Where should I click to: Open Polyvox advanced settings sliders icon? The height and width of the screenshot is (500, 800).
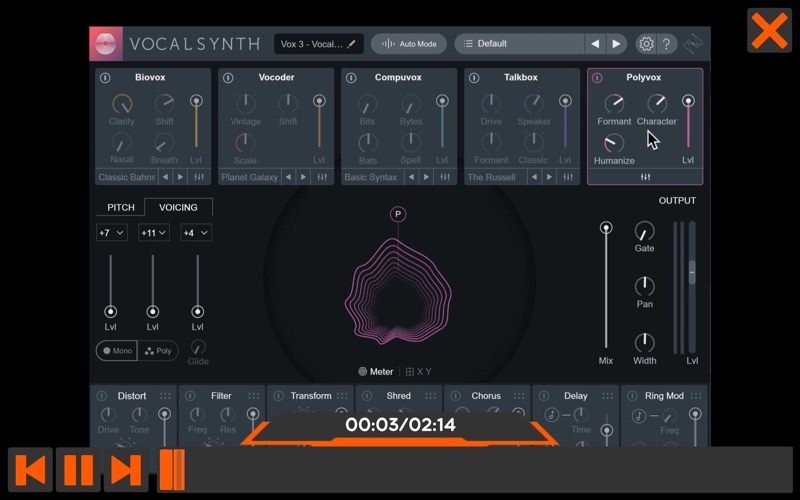(x=645, y=177)
